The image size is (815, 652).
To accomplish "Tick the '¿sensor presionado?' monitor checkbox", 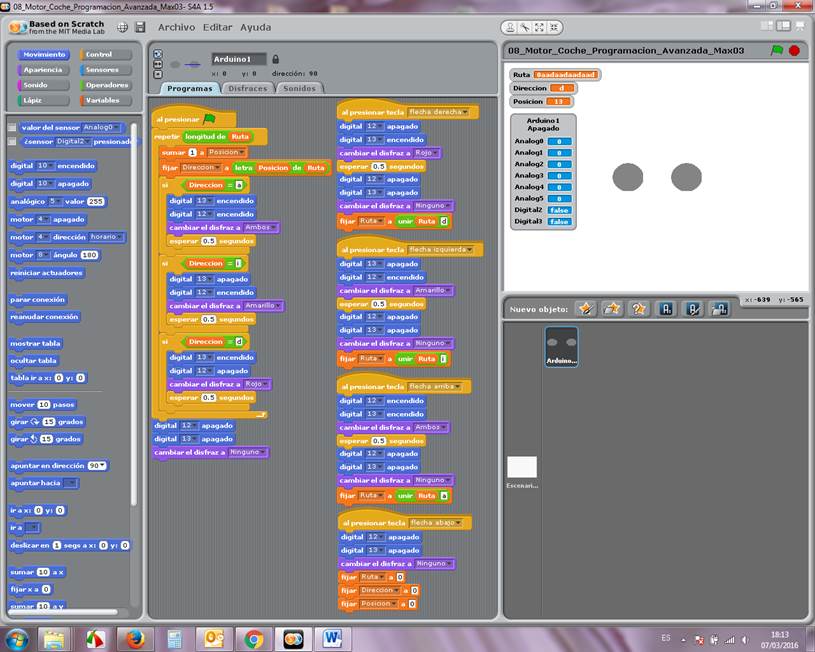I will [x=12, y=141].
